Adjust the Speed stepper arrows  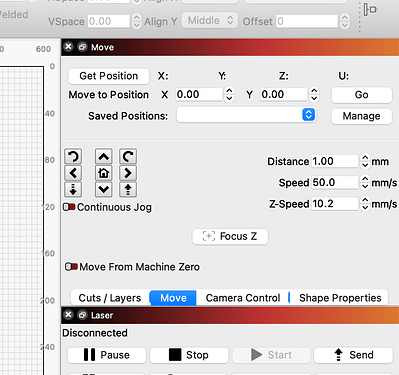coord(365,182)
